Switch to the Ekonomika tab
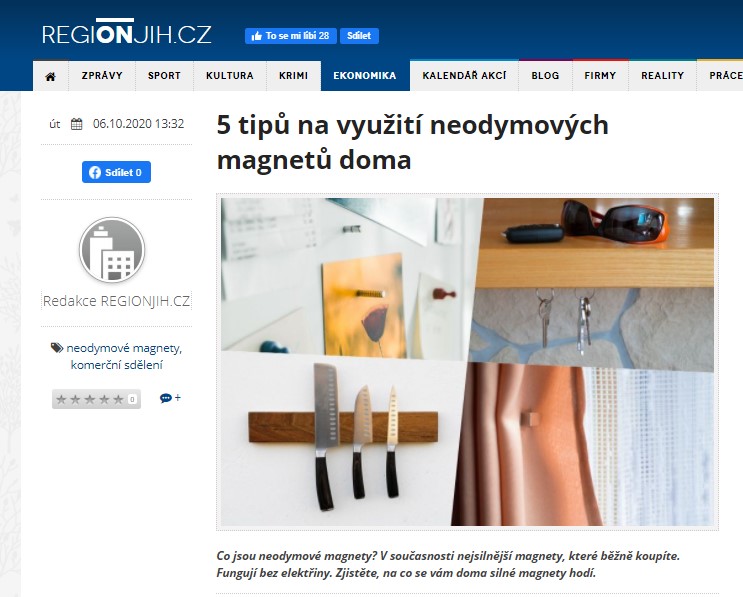743x597 pixels. tap(365, 76)
